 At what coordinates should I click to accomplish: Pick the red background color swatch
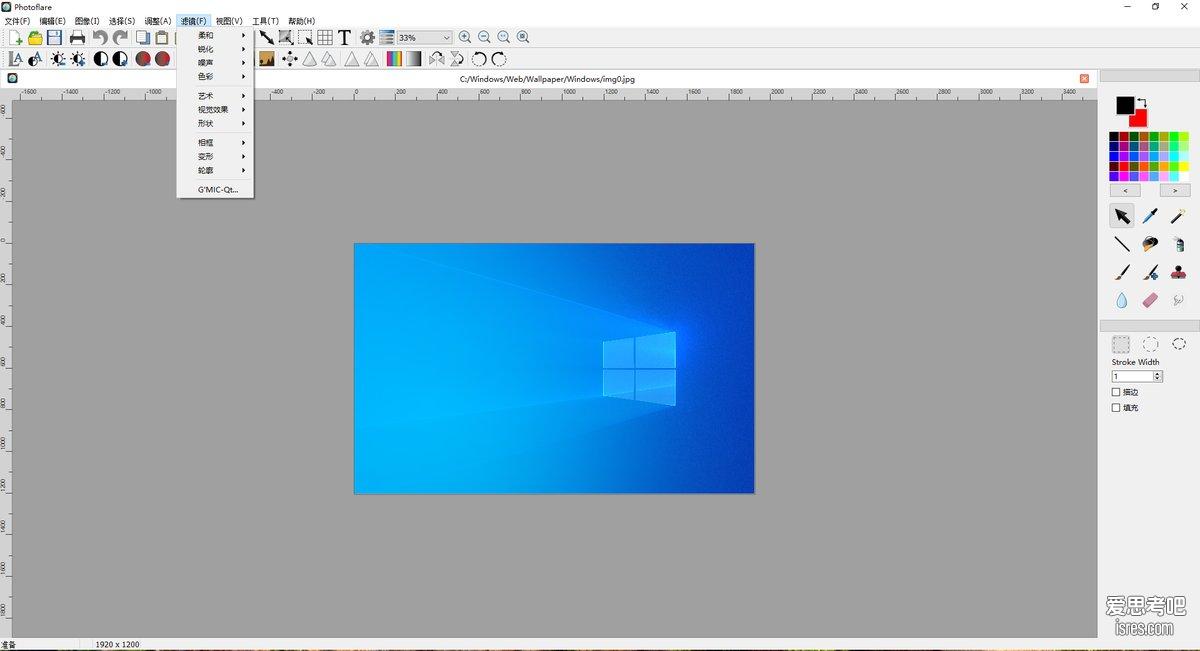pyautogui.click(x=1141, y=120)
